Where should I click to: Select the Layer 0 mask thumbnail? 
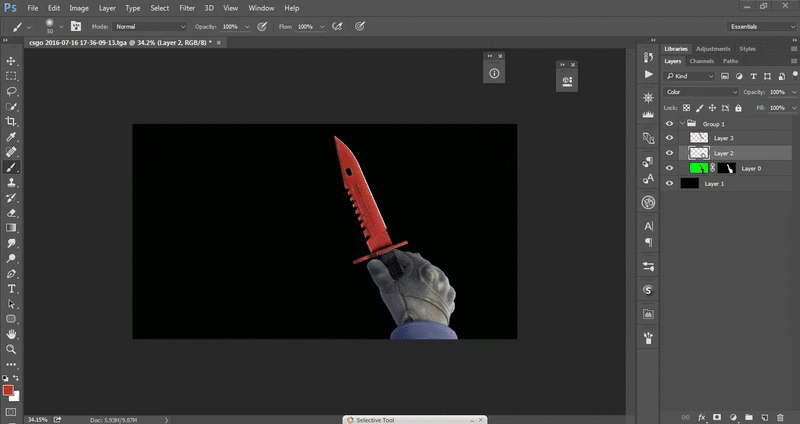(x=727, y=168)
